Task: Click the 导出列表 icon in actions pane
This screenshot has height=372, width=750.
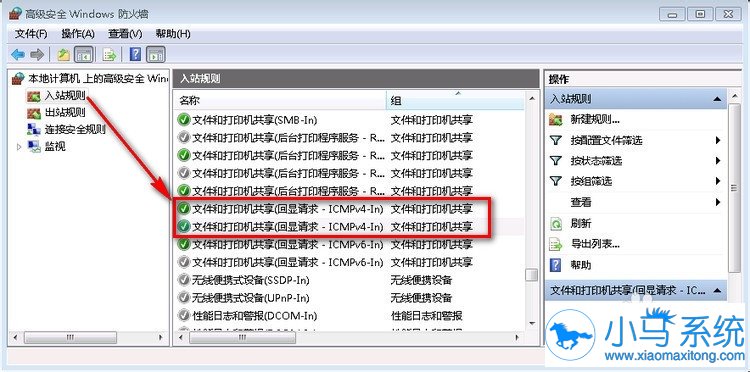Action: pyautogui.click(x=555, y=244)
